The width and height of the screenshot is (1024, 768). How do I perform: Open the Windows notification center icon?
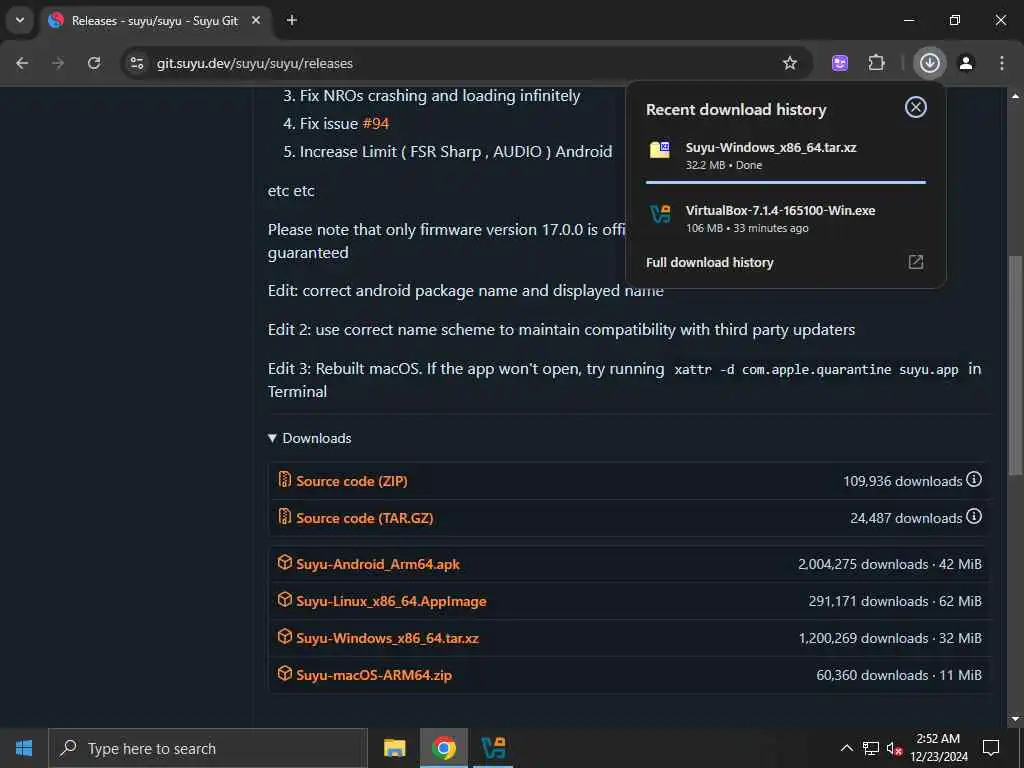tap(991, 748)
